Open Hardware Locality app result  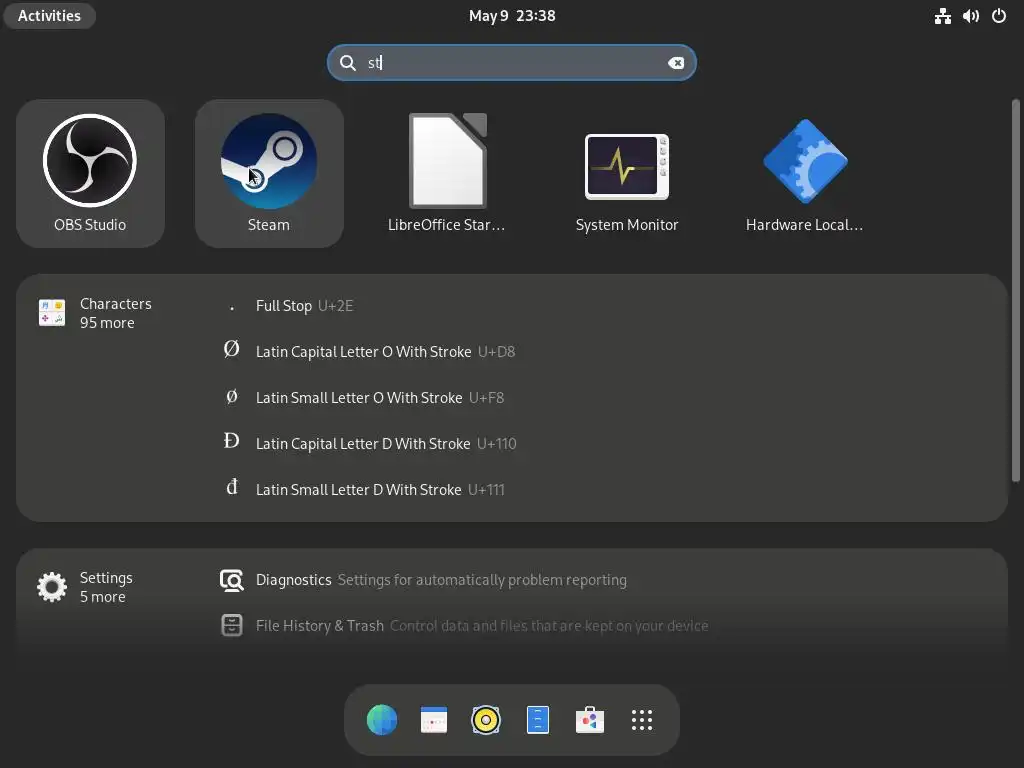click(805, 174)
